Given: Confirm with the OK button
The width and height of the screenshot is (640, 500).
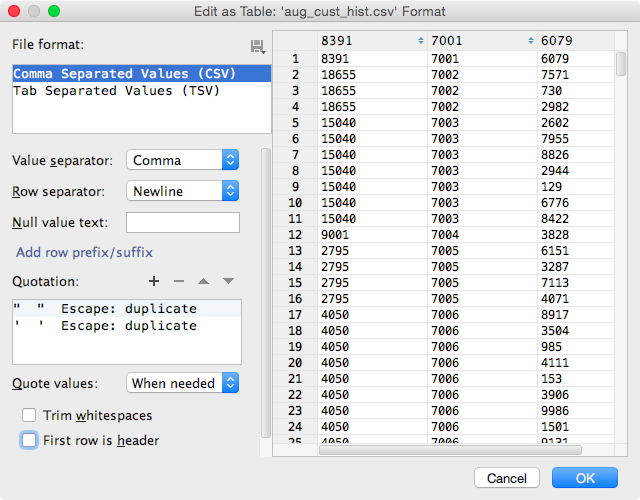Looking at the screenshot, I should [585, 478].
